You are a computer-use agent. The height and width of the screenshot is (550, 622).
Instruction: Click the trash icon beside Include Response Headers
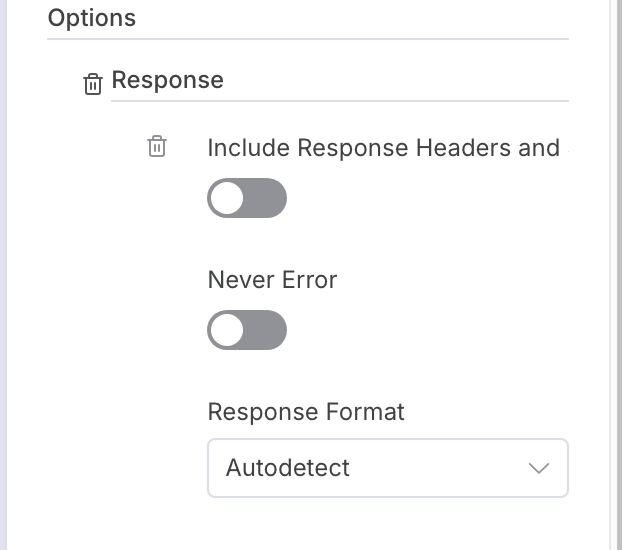click(x=157, y=147)
